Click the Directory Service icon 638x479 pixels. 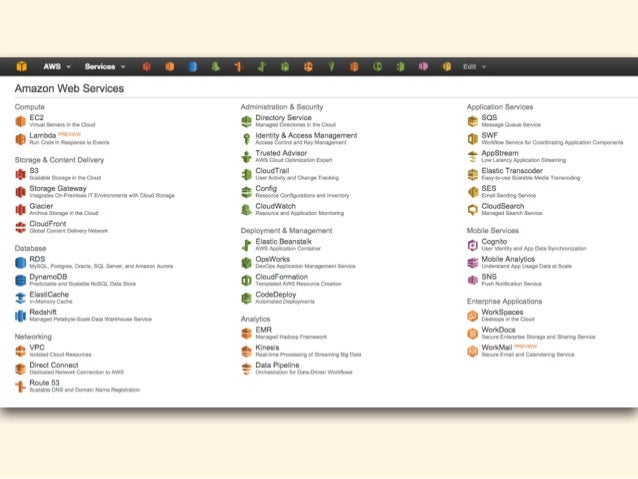click(x=246, y=121)
